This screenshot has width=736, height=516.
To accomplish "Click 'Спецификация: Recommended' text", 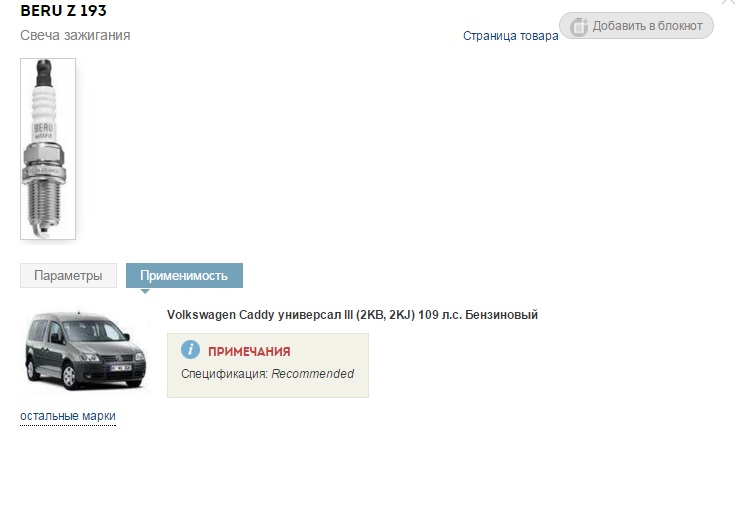I will pos(268,374).
